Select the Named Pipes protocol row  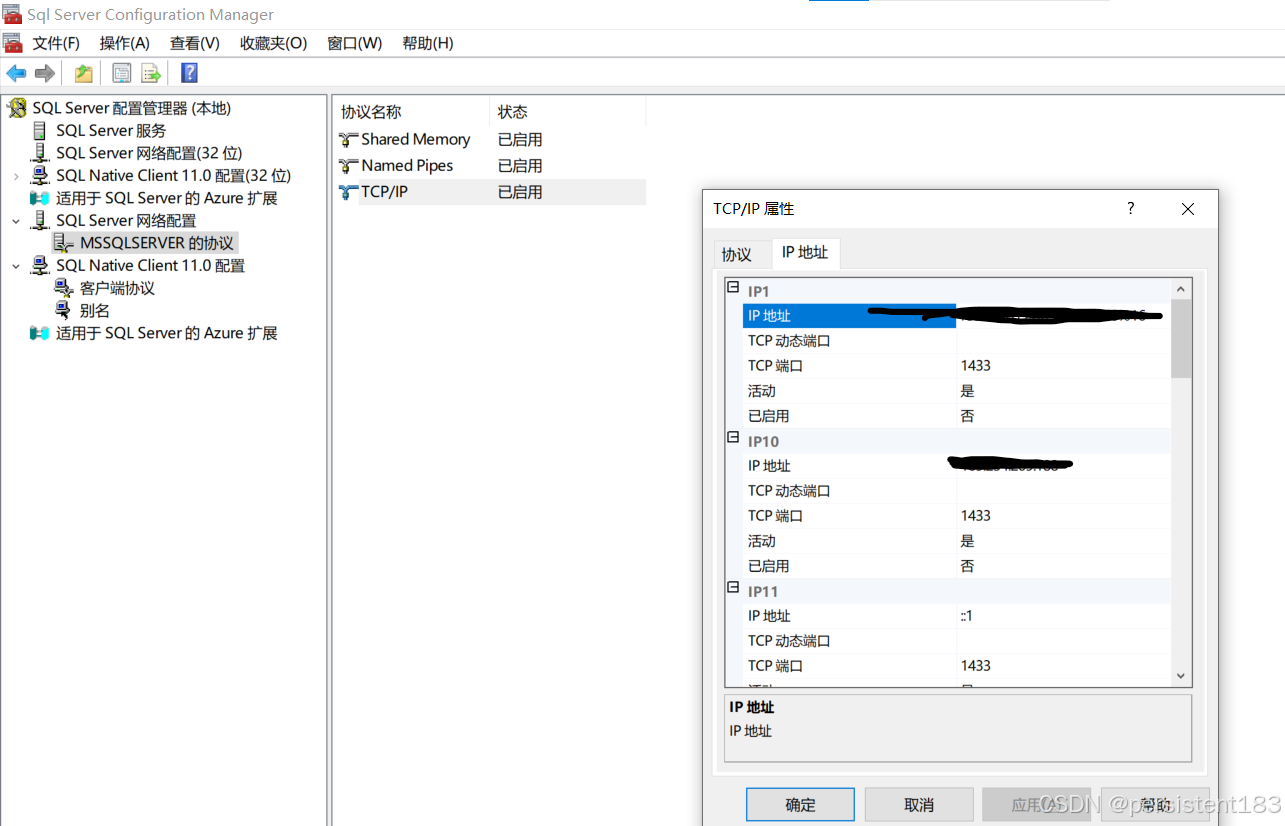click(491, 165)
